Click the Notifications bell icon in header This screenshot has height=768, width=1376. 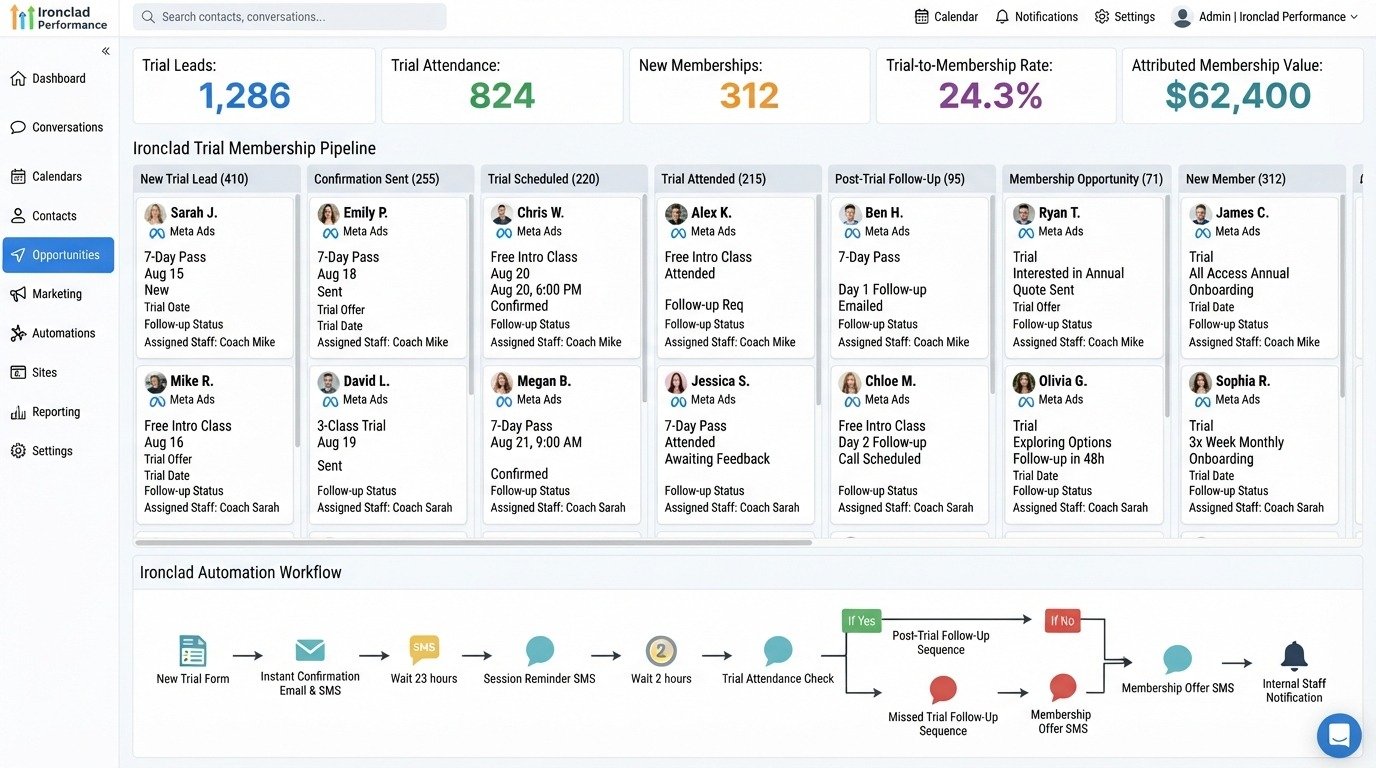[1002, 17]
